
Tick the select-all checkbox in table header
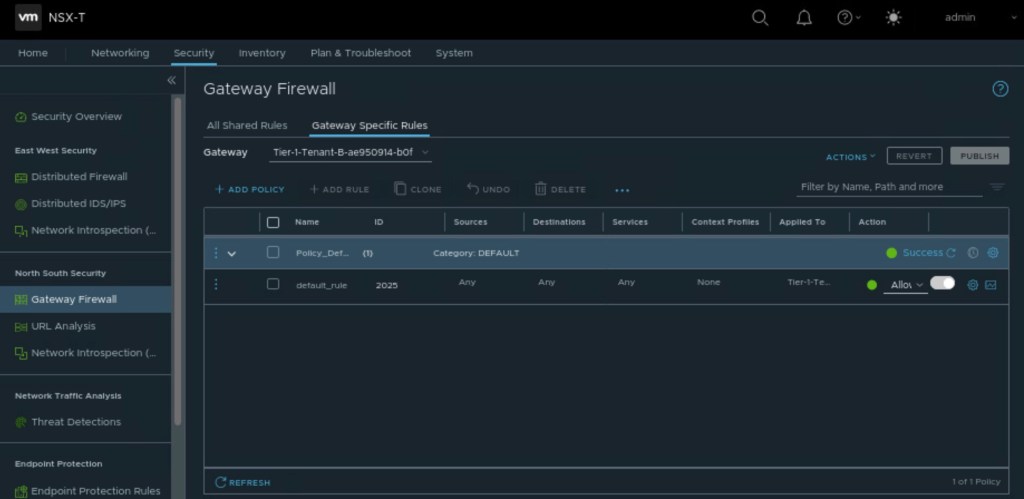[273, 222]
